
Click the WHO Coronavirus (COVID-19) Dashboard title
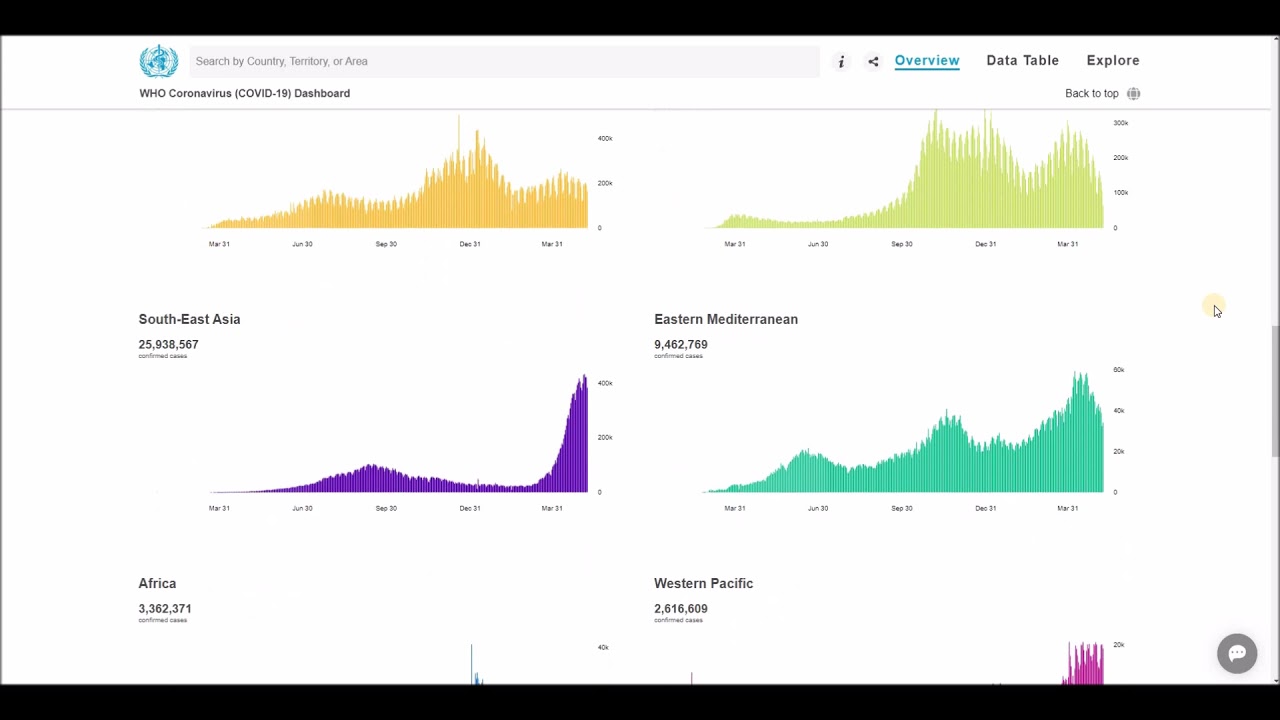coord(244,94)
